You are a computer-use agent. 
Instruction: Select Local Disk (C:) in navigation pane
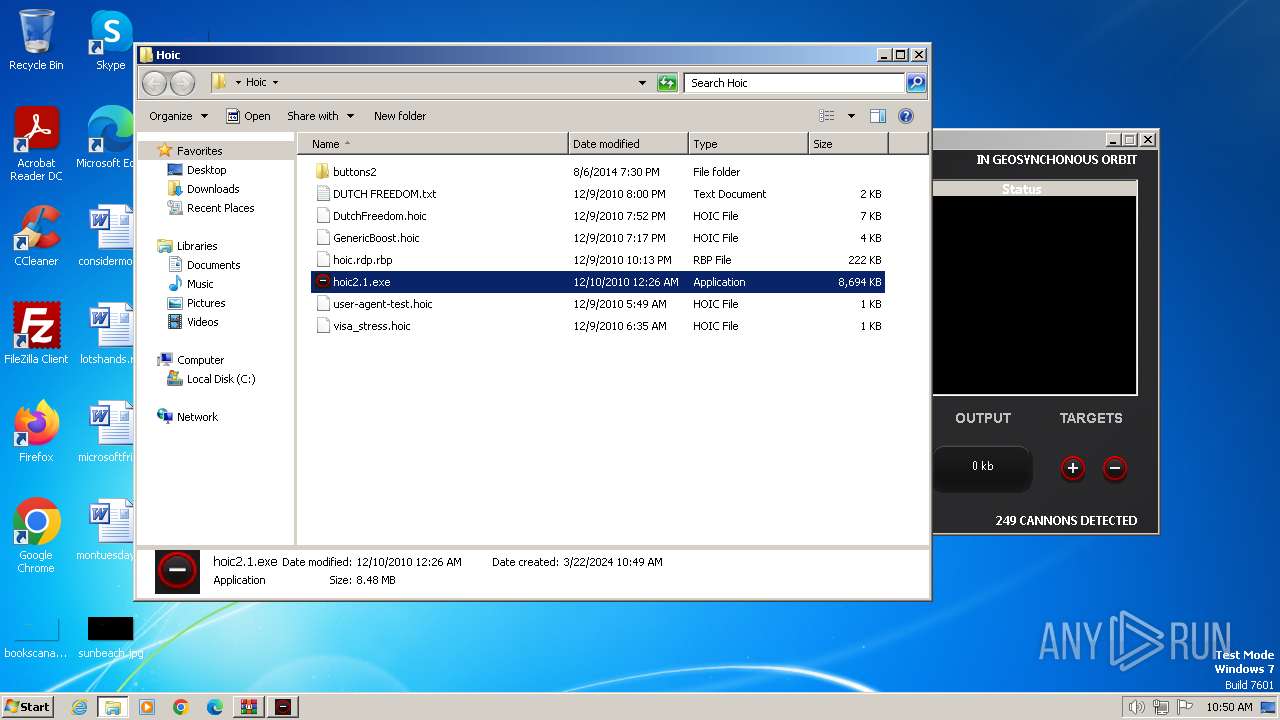click(x=221, y=379)
